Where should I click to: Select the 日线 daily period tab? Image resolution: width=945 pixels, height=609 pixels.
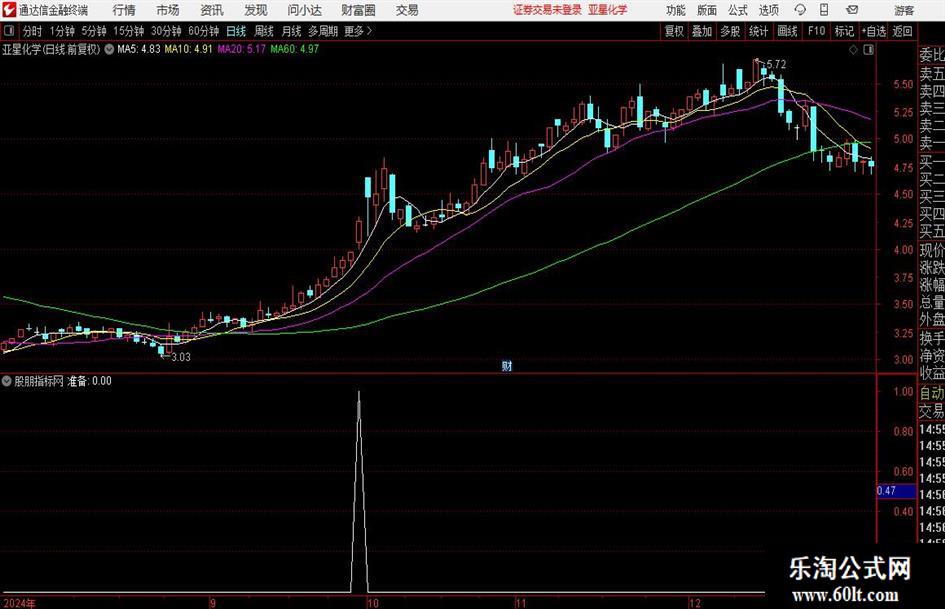[236, 31]
